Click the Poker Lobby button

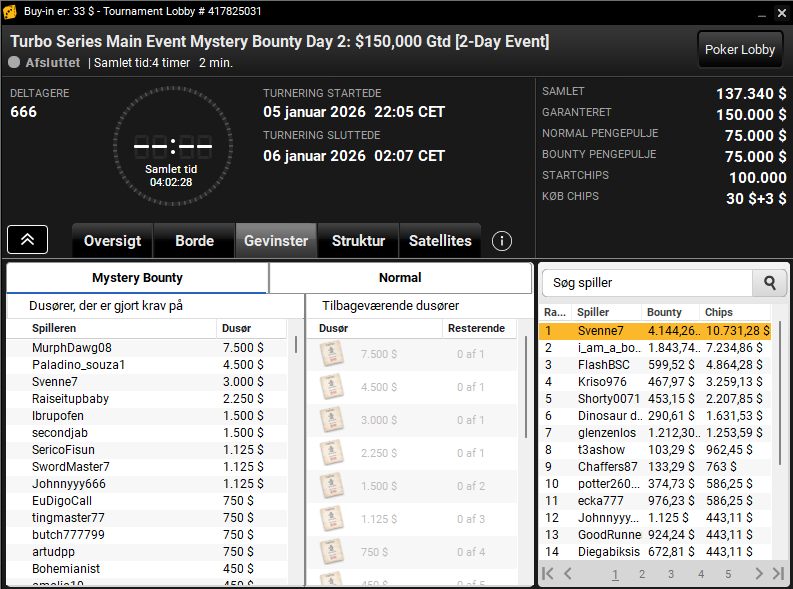(x=739, y=50)
